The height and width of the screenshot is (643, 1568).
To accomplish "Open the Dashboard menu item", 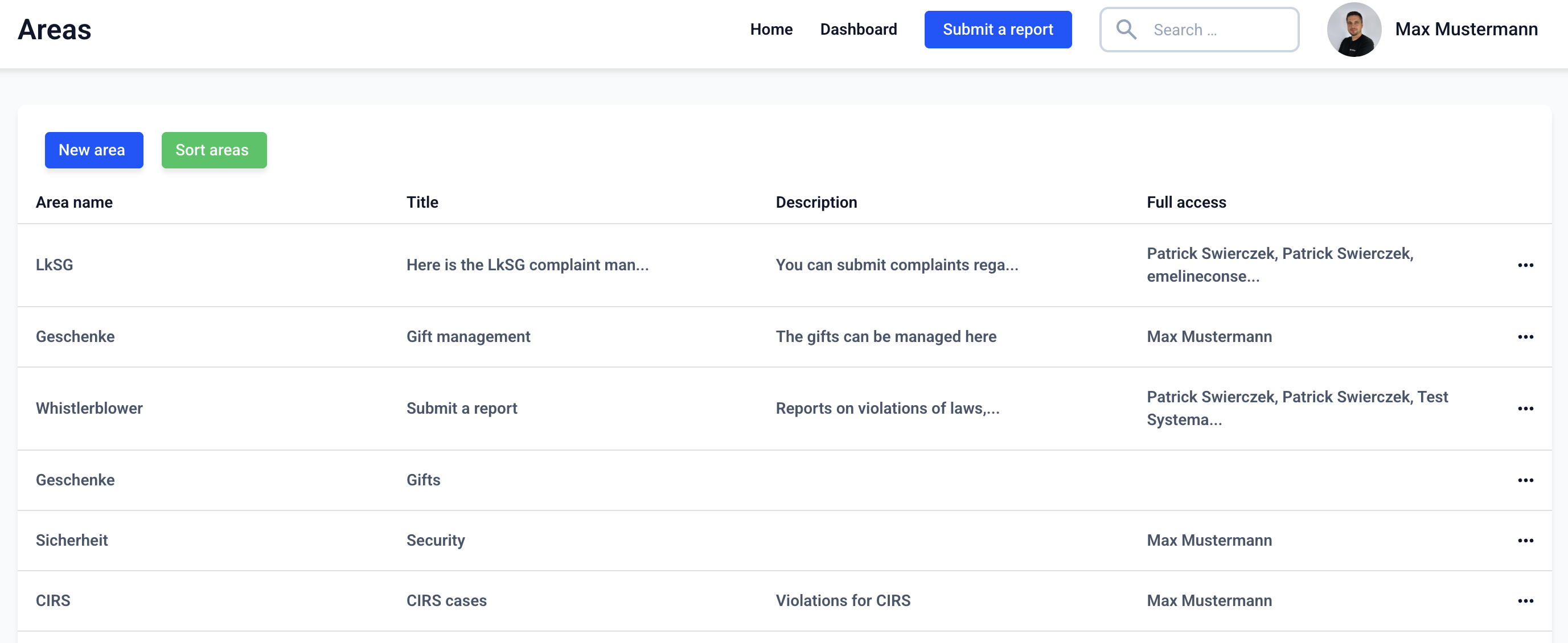I will coord(857,30).
